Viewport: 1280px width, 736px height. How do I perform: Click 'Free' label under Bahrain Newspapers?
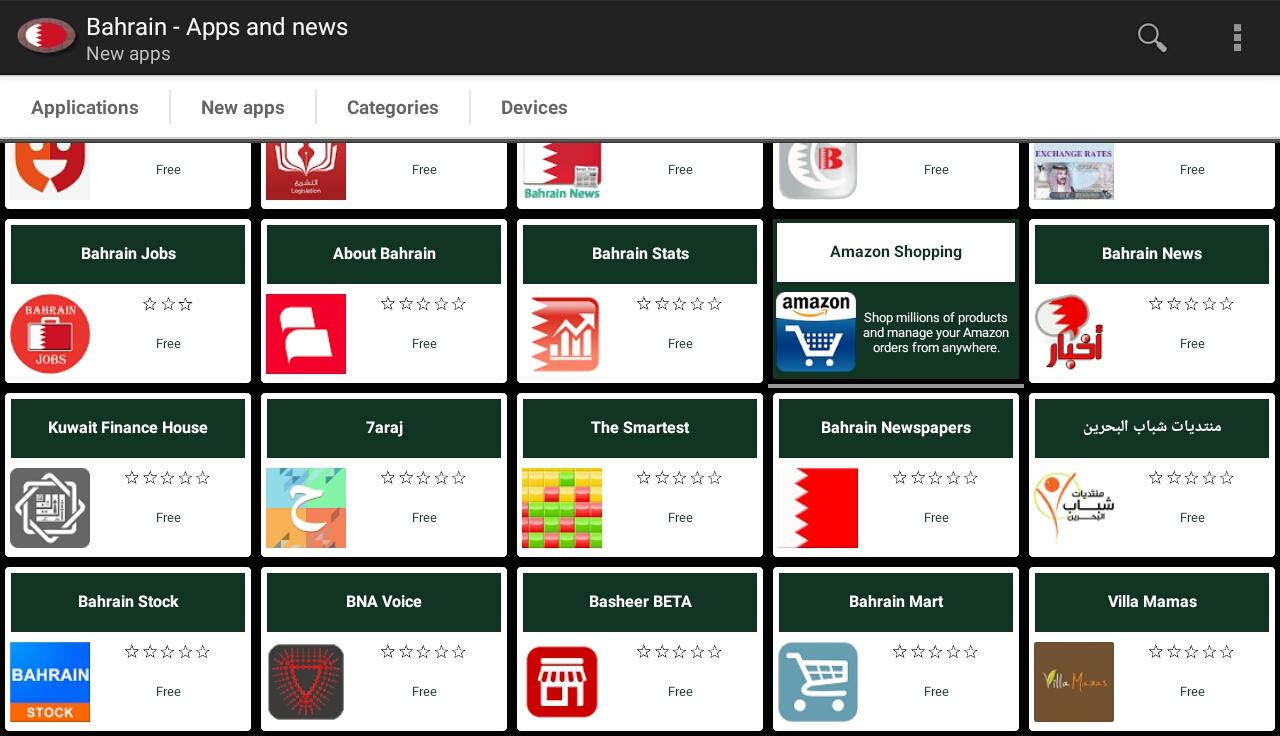936,518
